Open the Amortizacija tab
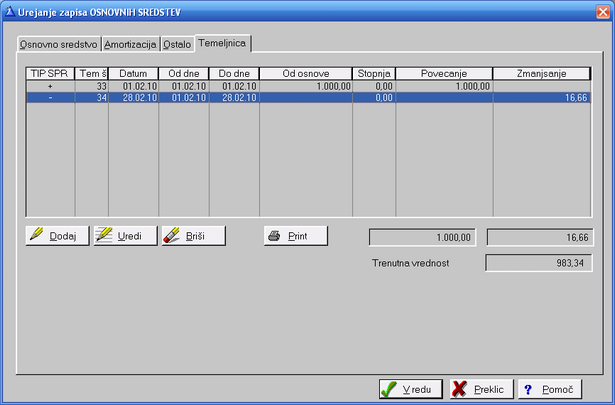 click(x=130, y=44)
